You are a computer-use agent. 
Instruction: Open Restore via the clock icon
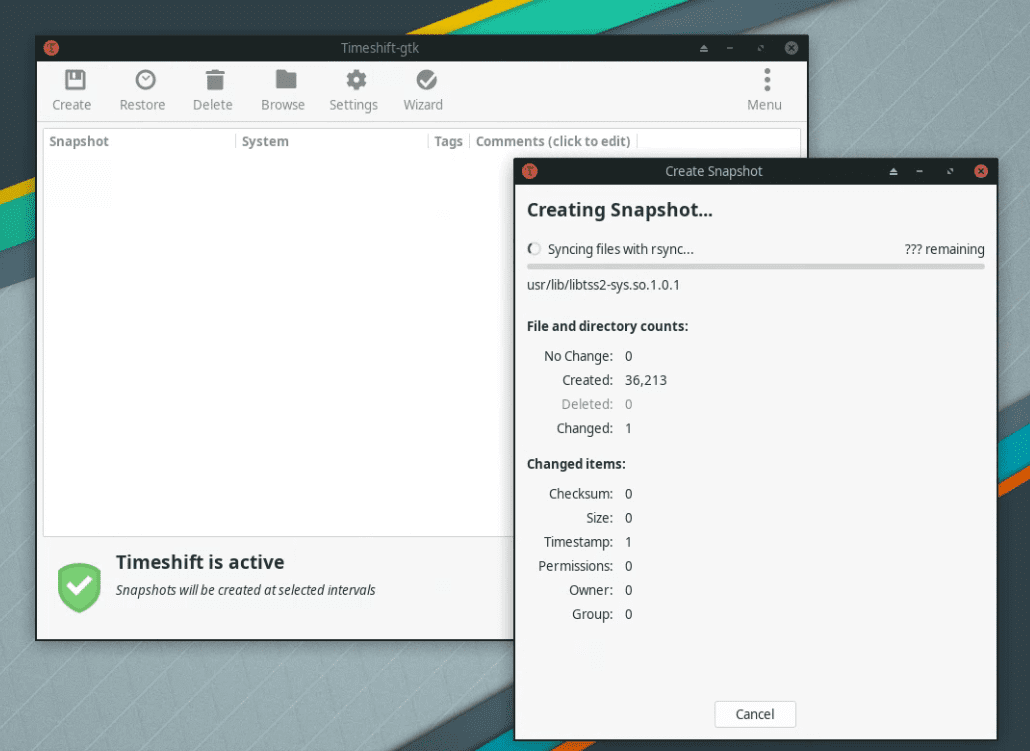tap(145, 80)
